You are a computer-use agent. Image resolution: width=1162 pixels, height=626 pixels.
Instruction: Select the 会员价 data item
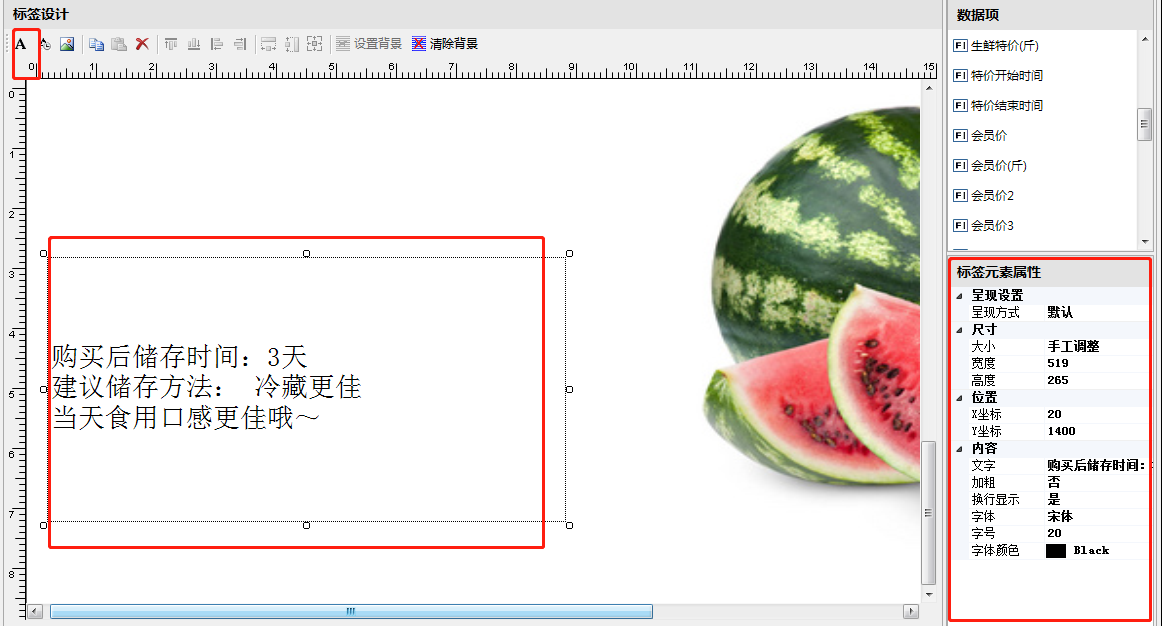989,136
